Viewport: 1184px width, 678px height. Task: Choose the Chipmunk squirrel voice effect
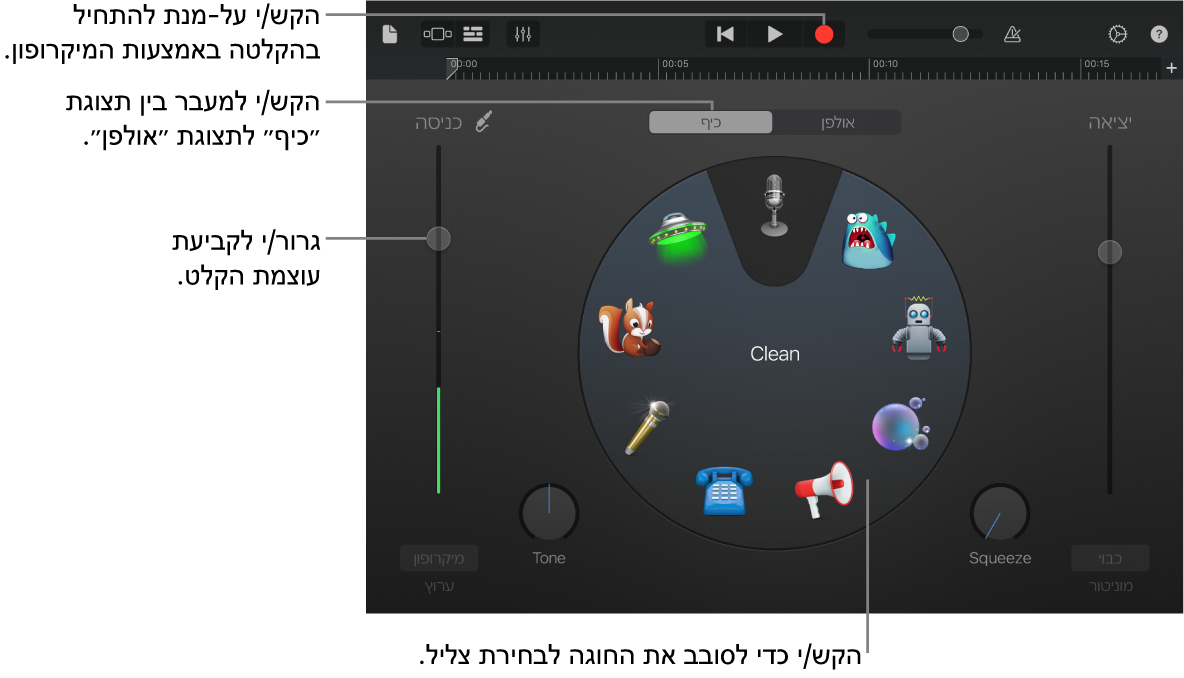click(x=631, y=328)
